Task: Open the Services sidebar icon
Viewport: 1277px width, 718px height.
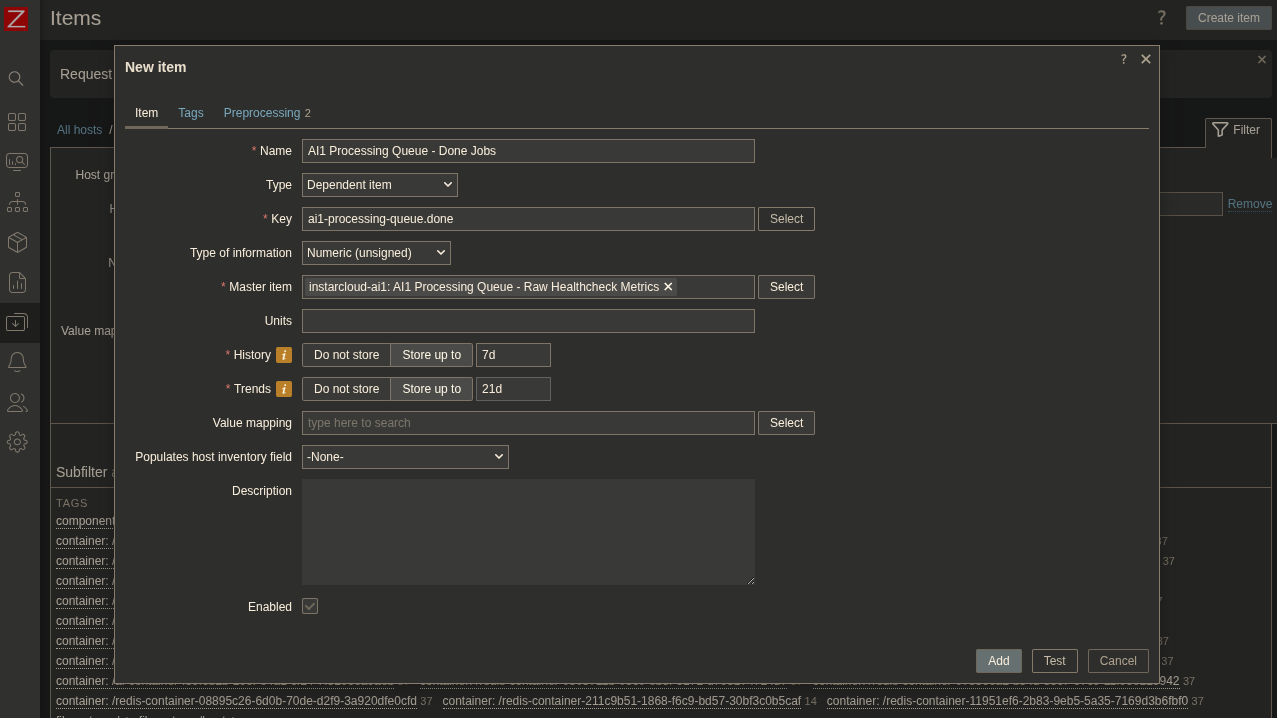Action: [17, 202]
